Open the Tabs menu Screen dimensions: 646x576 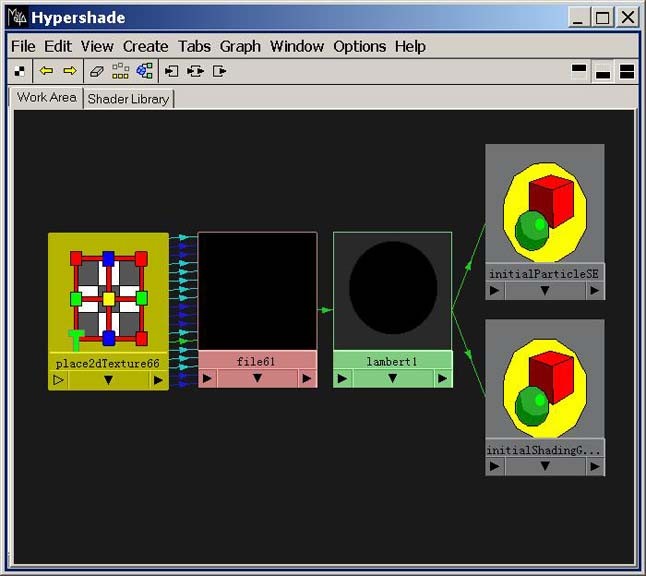click(x=194, y=47)
